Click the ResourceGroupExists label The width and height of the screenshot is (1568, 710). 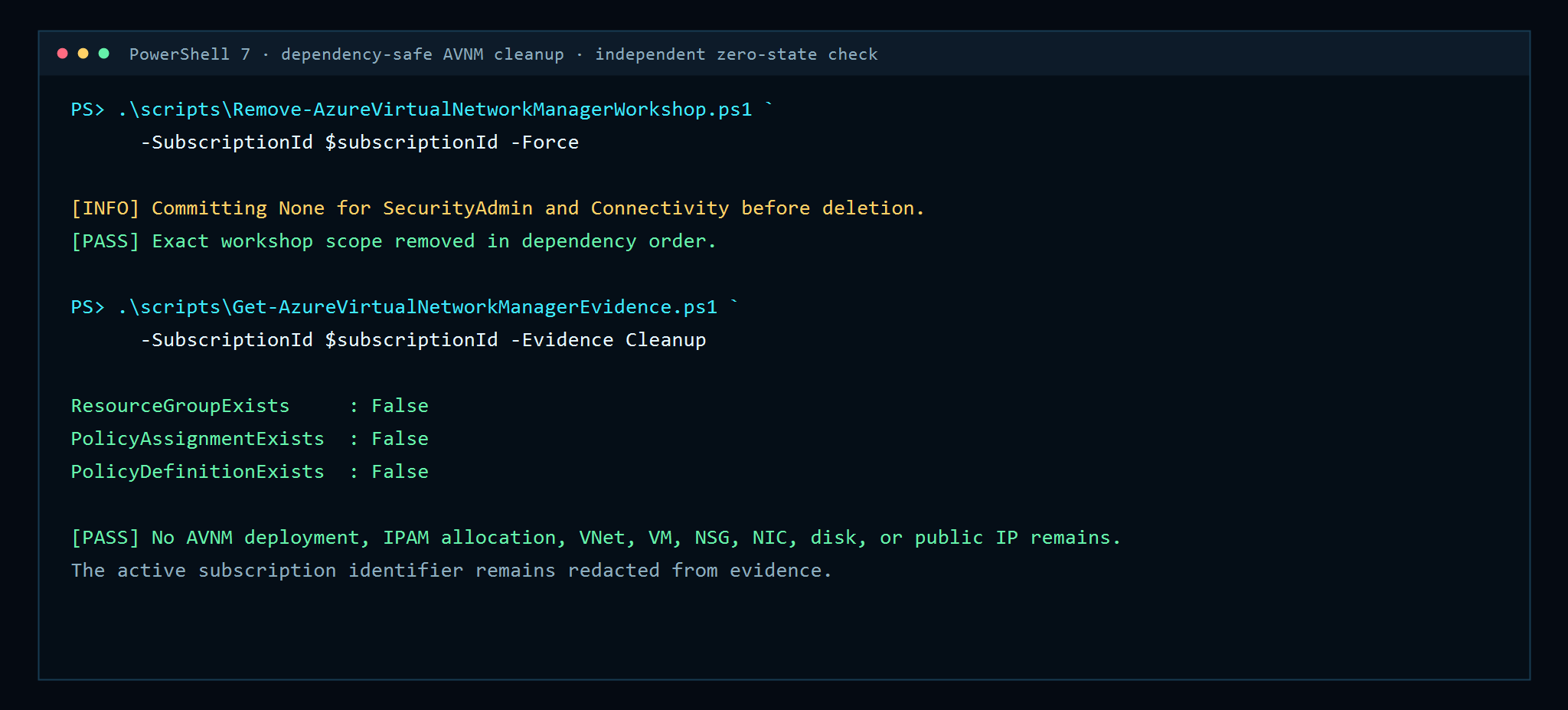(x=181, y=406)
